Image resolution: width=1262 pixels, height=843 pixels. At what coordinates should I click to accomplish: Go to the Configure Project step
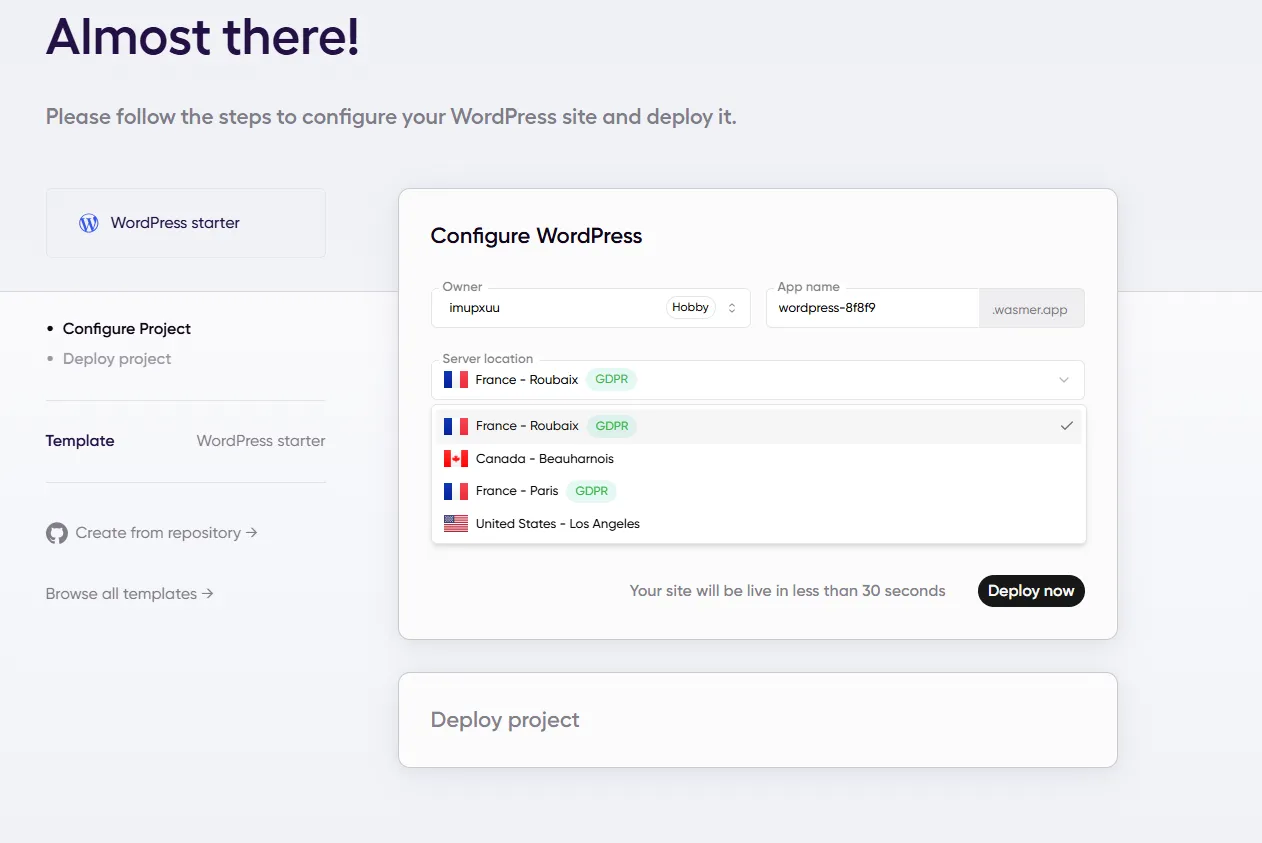pyautogui.click(x=127, y=329)
